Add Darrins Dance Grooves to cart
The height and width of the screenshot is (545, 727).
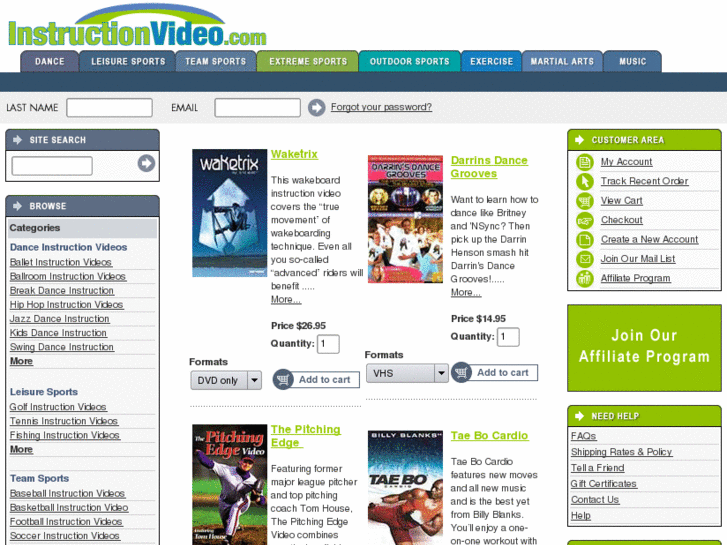point(495,372)
